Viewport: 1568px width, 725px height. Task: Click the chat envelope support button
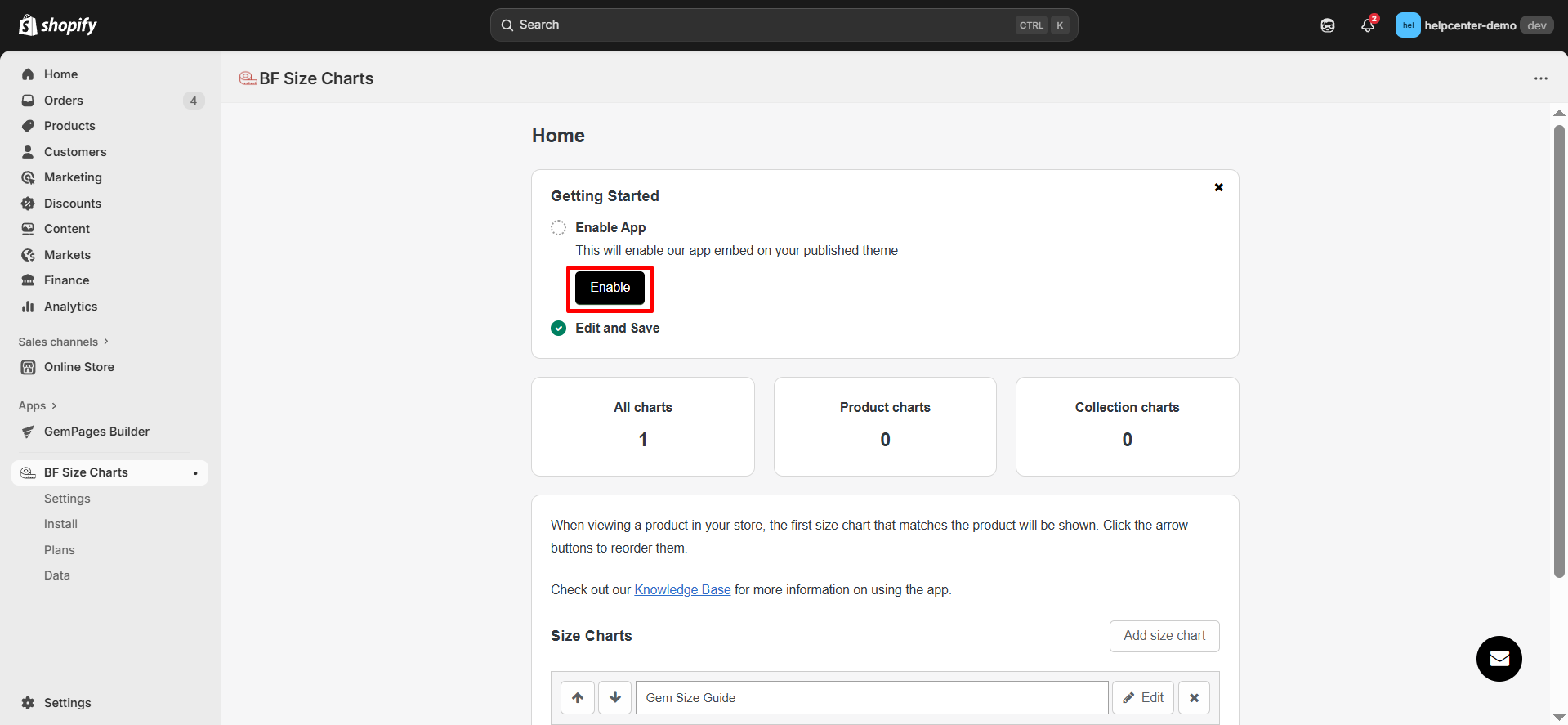click(x=1499, y=659)
